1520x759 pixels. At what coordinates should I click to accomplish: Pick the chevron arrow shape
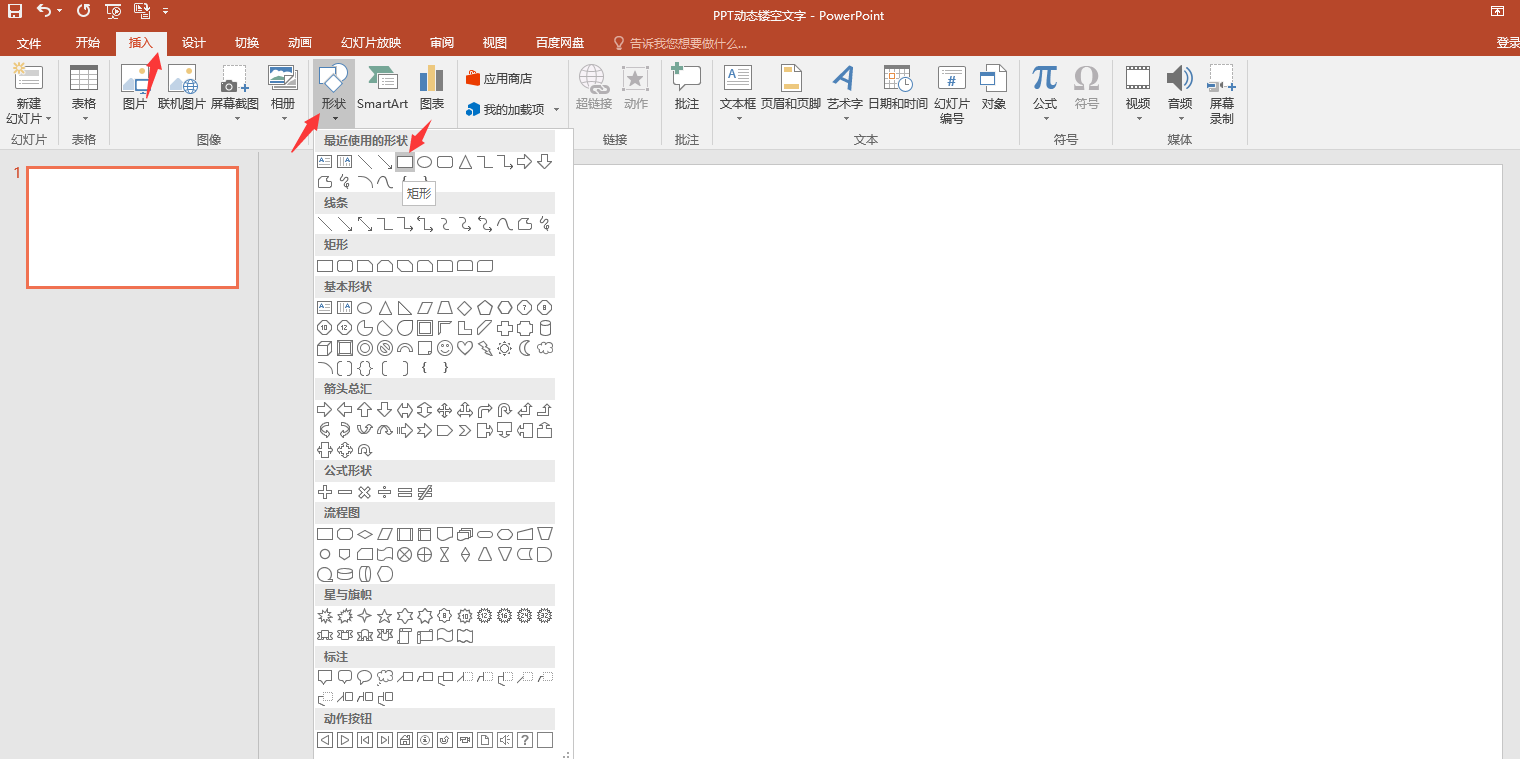tap(465, 431)
